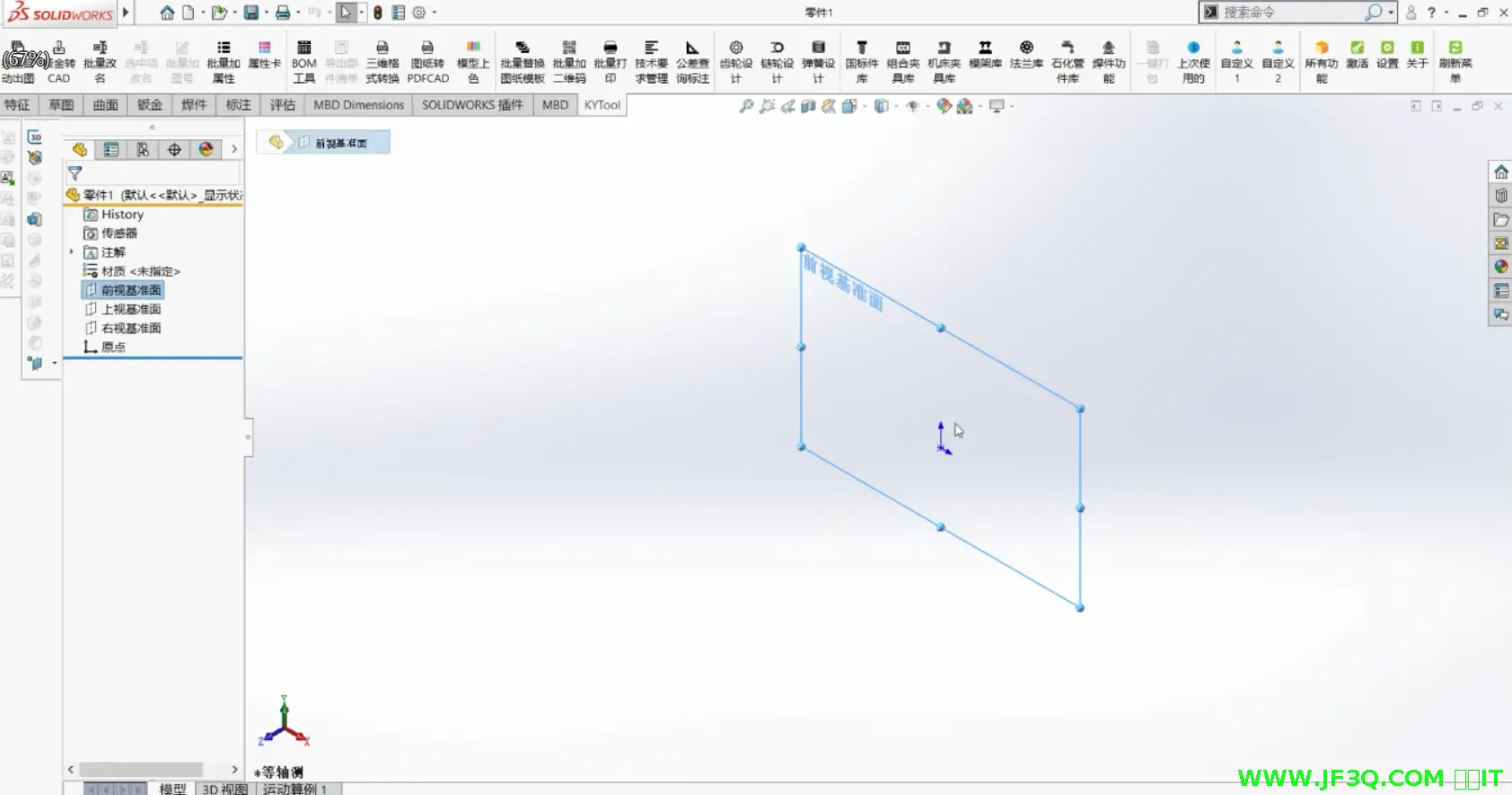Switch to the 草图 sketch tab
This screenshot has width=1512, height=795.
[x=61, y=105]
